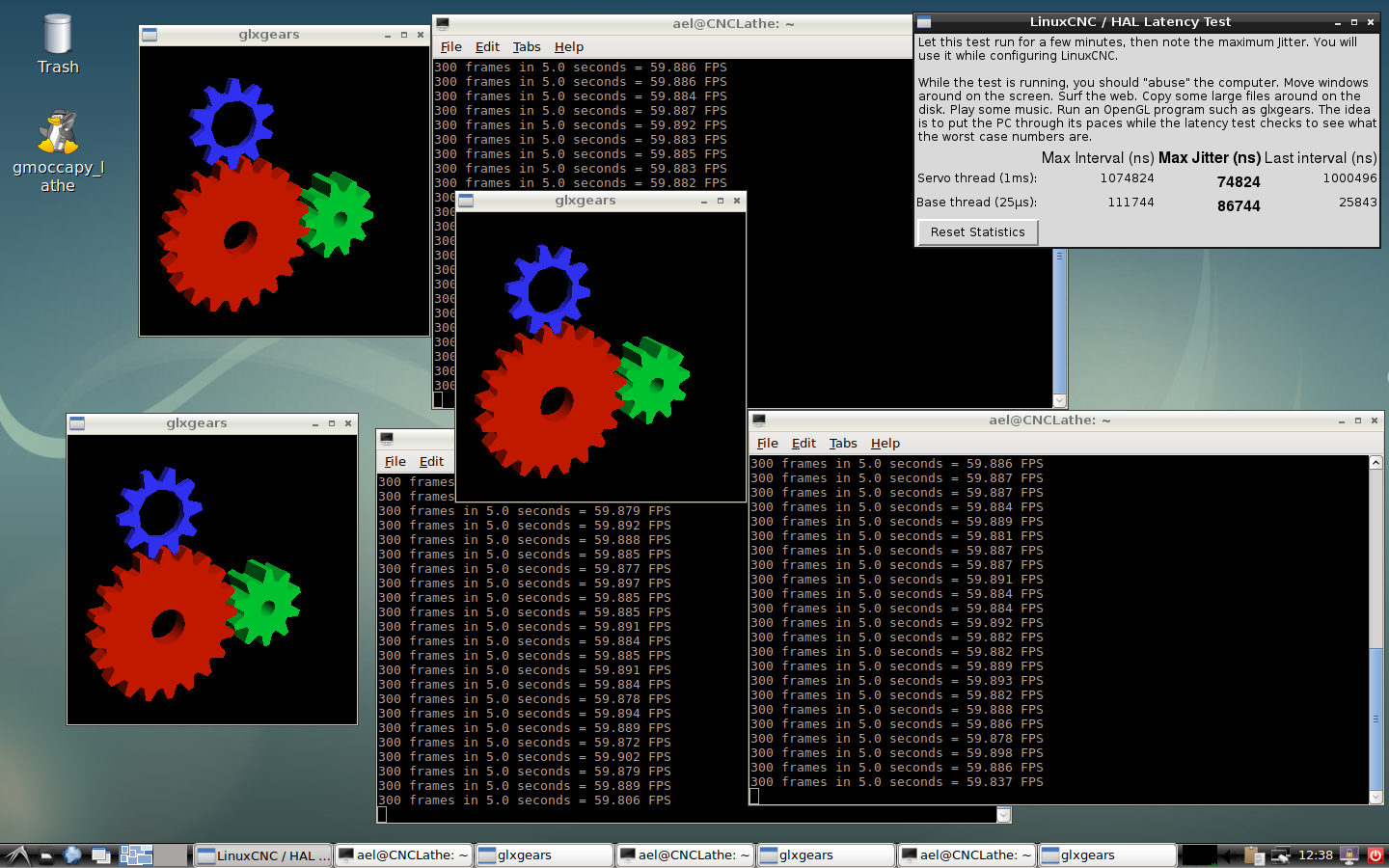Click terminal line reading 59.881 FPS
1389x868 pixels.
click(897, 536)
